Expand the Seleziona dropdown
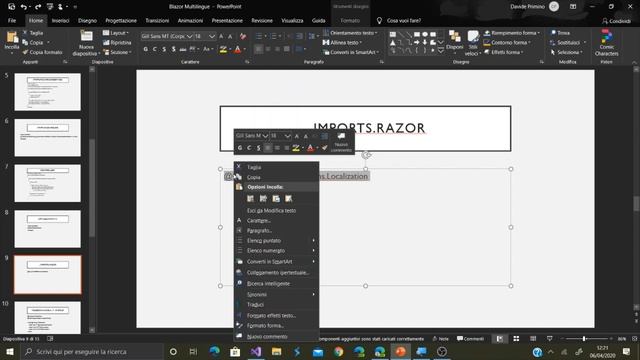 (567, 52)
